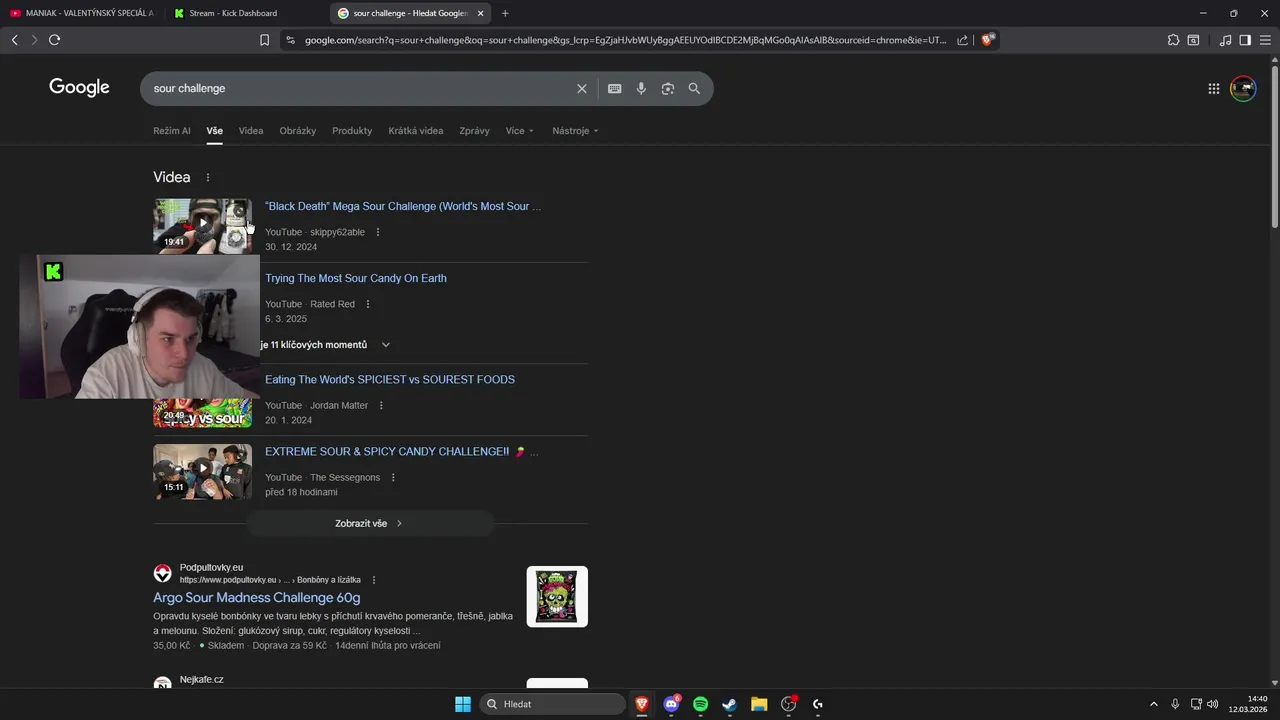Screen dimensions: 1280x720
Task: Open options for Jordan Matter video result
Action: pyautogui.click(x=381, y=405)
